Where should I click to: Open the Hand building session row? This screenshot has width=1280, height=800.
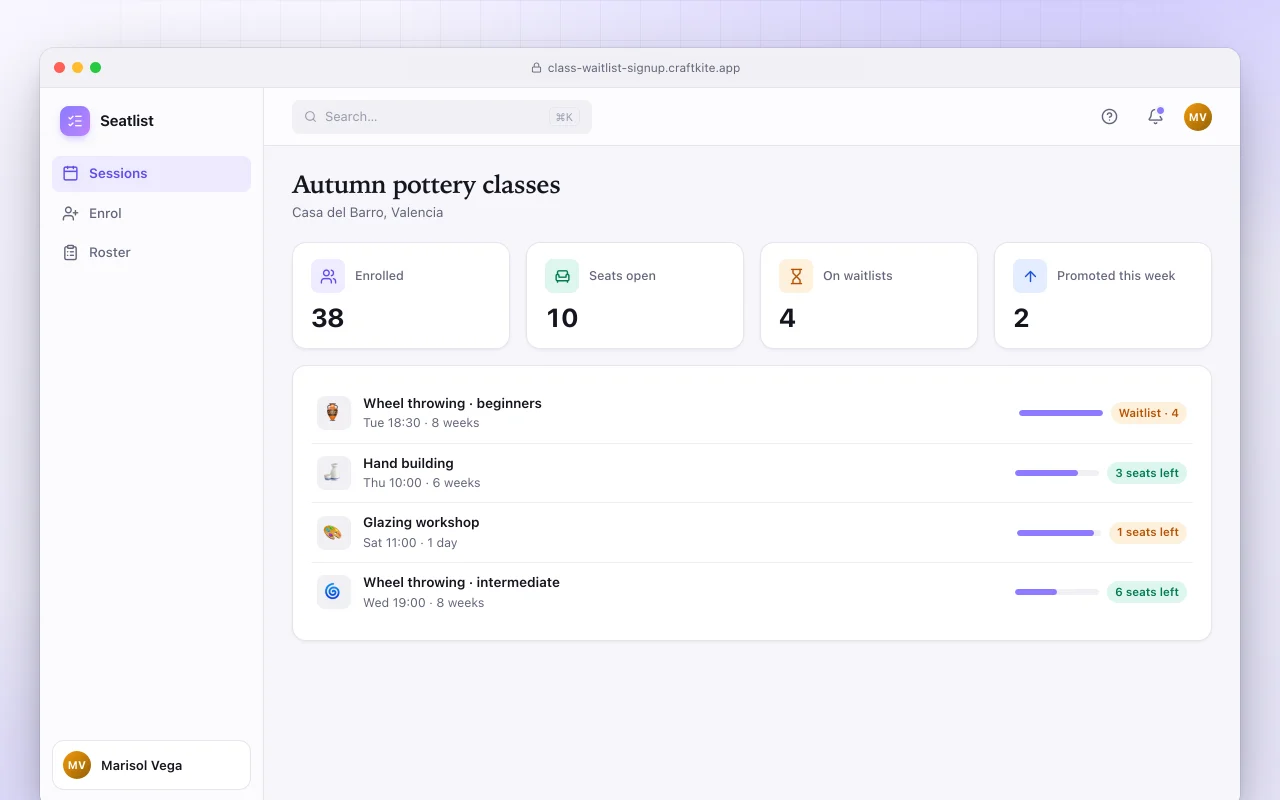pyautogui.click(x=752, y=473)
